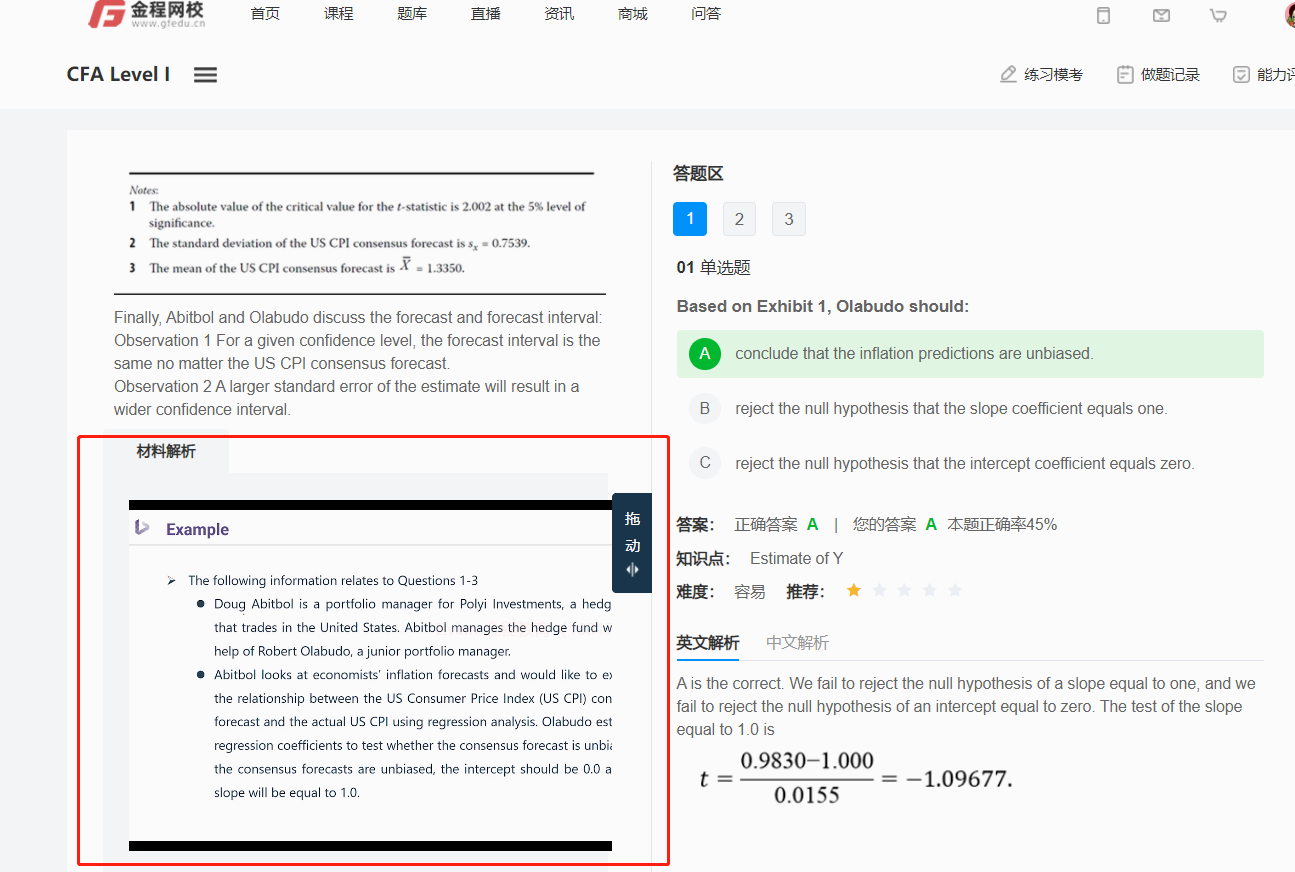Screen dimensions: 1295x872
Task: Jump to question 1
Action: [x=690, y=219]
